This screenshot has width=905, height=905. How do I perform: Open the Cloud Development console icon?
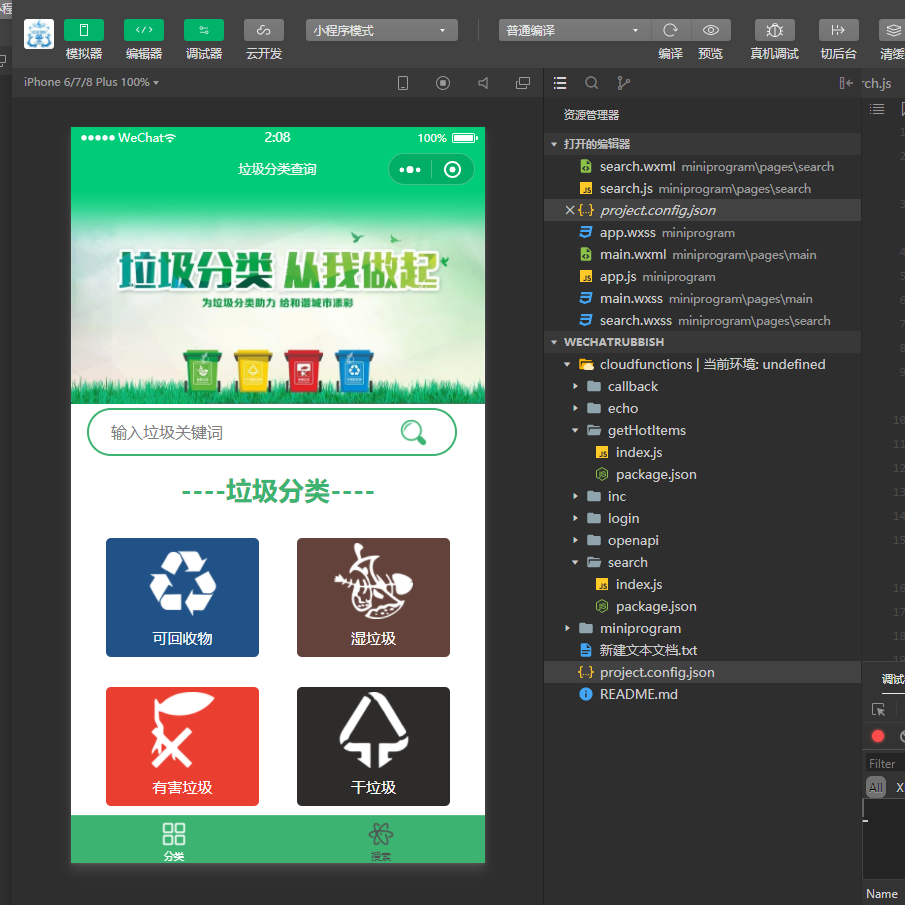click(x=264, y=30)
